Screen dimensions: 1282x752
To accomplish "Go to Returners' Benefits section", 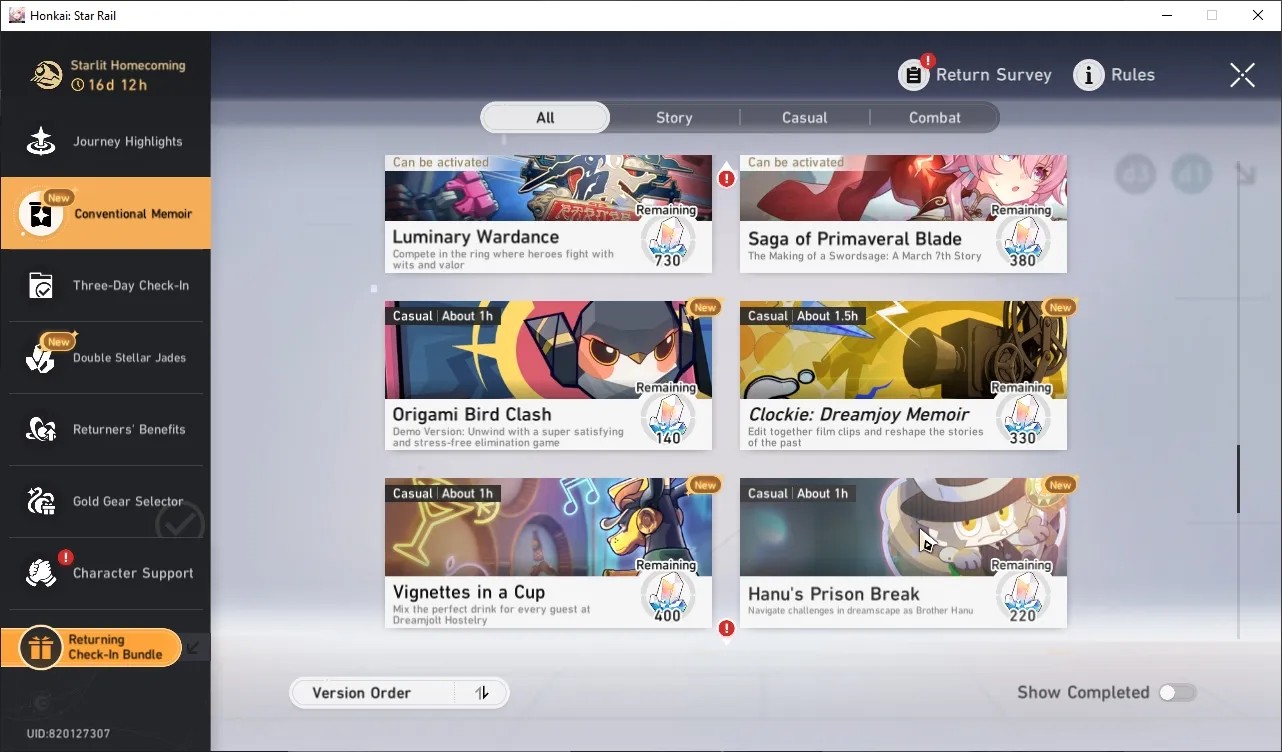I will [x=106, y=430].
